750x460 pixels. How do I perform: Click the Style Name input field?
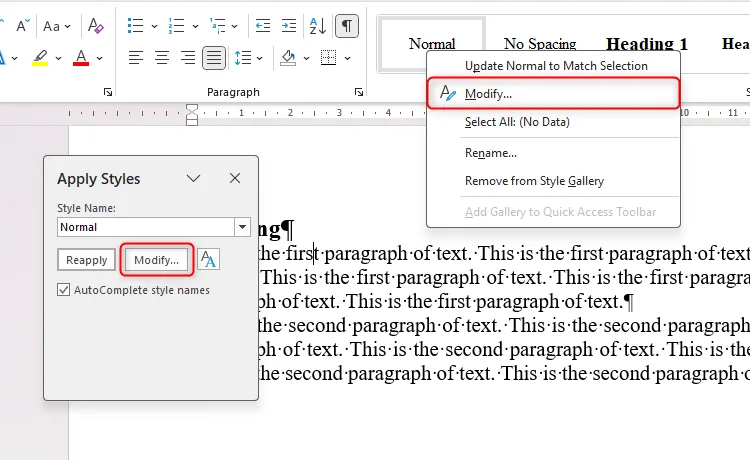pos(146,227)
